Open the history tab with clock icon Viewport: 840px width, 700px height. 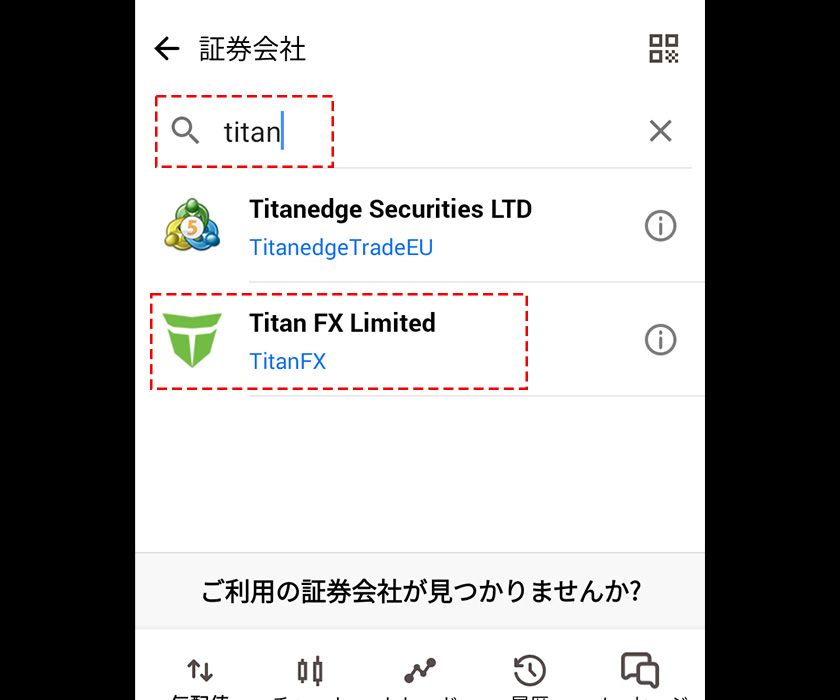coord(530,672)
